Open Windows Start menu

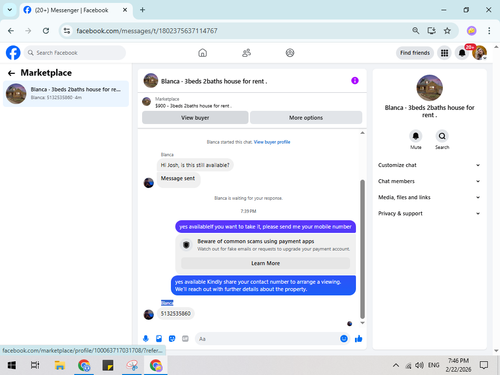tap(12, 365)
